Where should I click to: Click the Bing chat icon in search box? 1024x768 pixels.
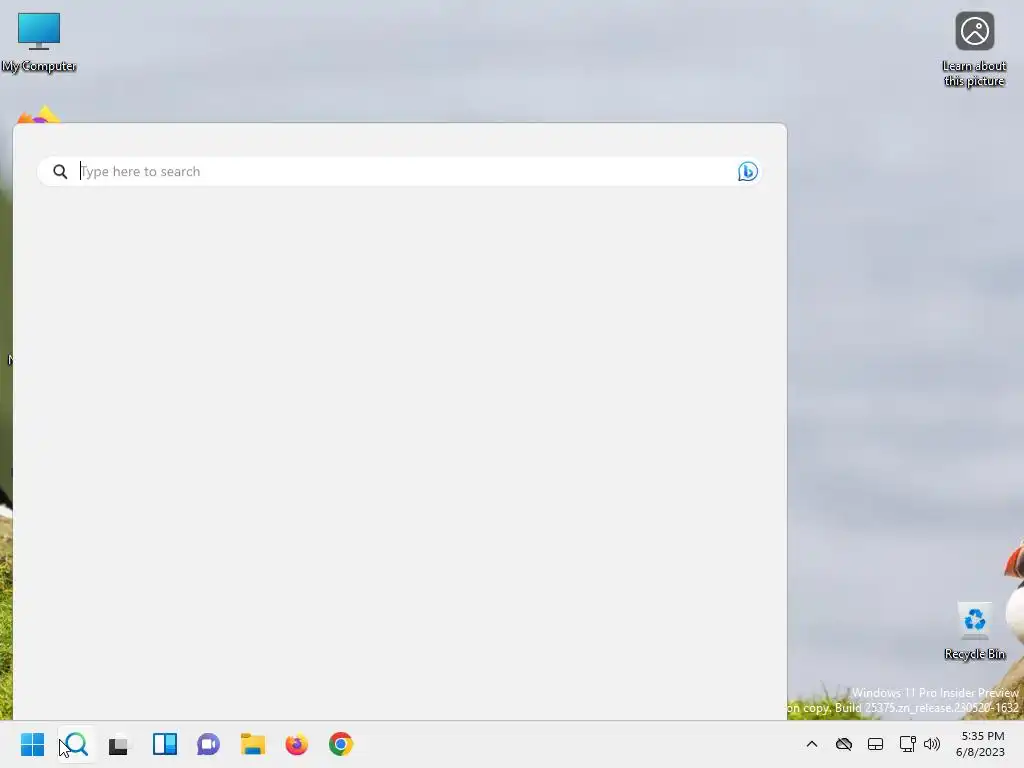pos(748,171)
